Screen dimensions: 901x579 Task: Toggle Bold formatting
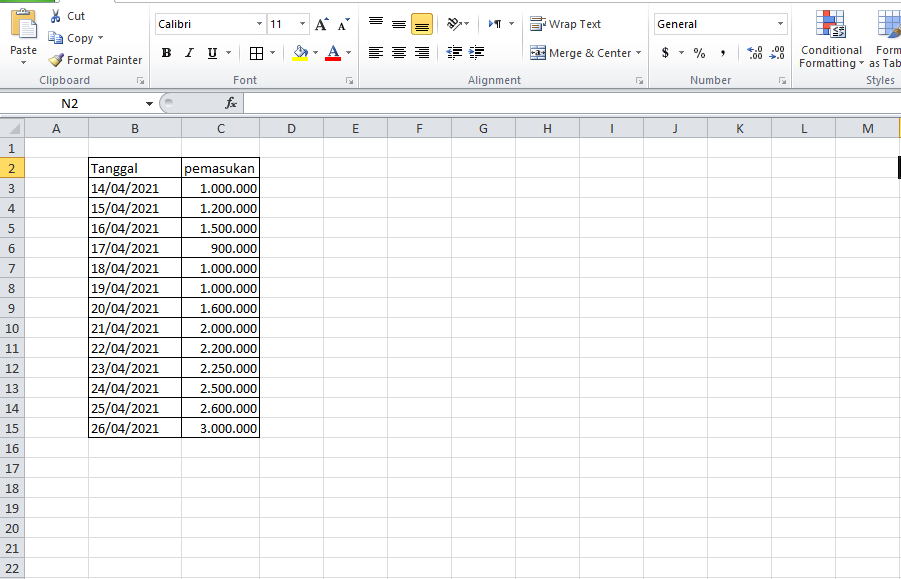[167, 53]
